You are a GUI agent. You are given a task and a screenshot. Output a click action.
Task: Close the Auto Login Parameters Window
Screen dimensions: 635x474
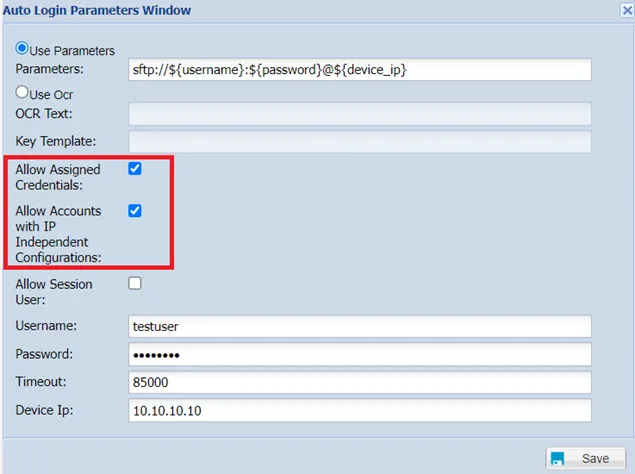click(x=627, y=10)
